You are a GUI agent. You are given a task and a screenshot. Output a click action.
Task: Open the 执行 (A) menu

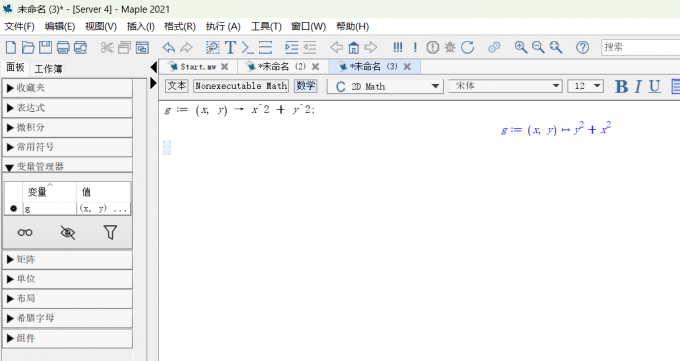[223, 26]
